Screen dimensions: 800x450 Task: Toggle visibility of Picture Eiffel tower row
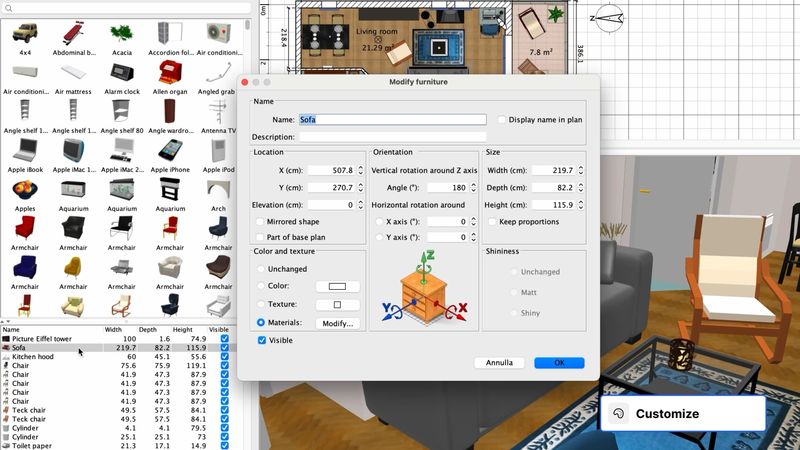pos(224,339)
